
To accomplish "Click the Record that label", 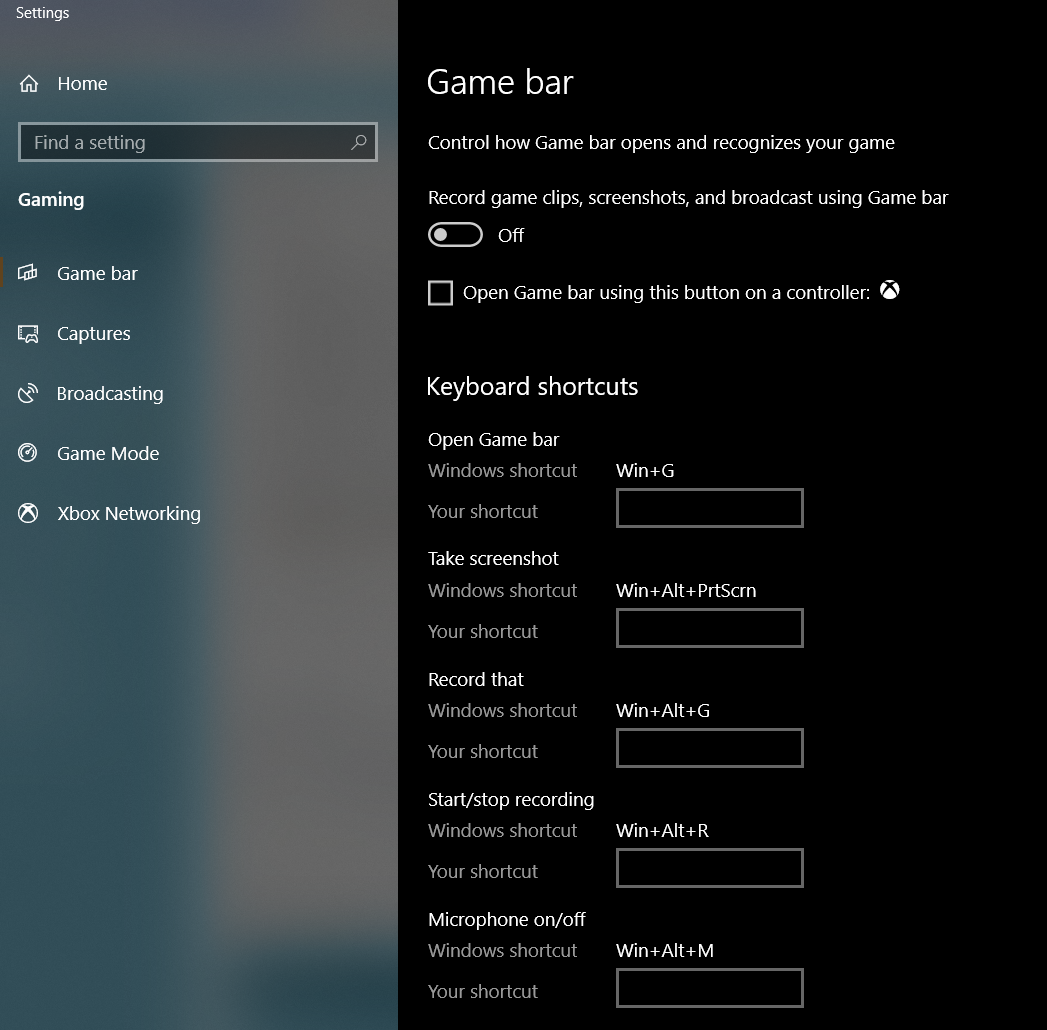I will [x=475, y=680].
